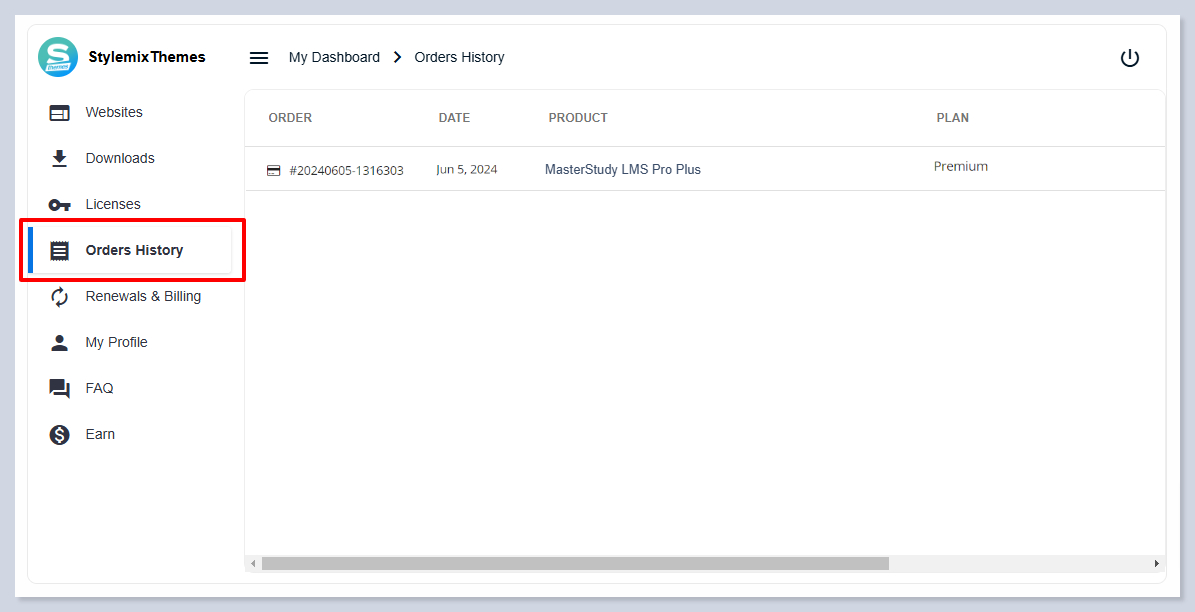Click the Downloads arrow icon
Viewport: 1195px width, 612px height.
click(60, 158)
